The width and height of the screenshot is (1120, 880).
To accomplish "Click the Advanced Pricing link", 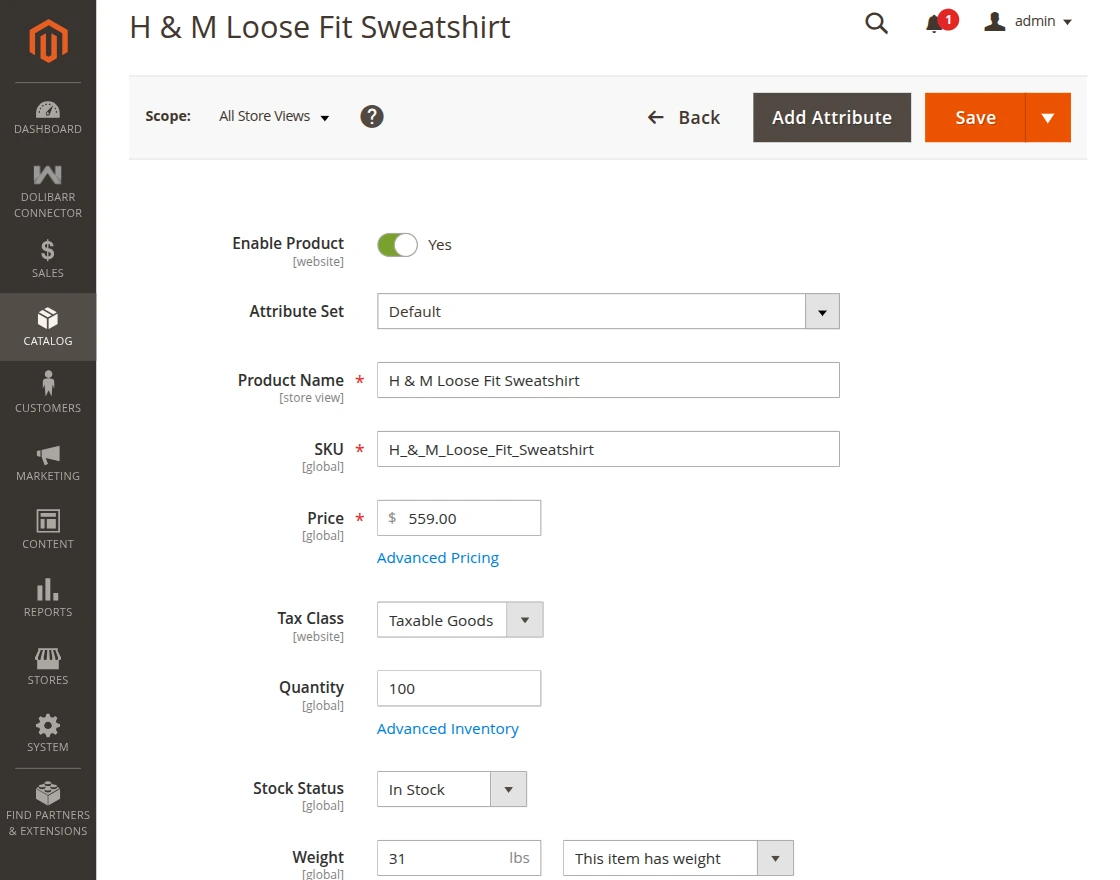I will [437, 557].
